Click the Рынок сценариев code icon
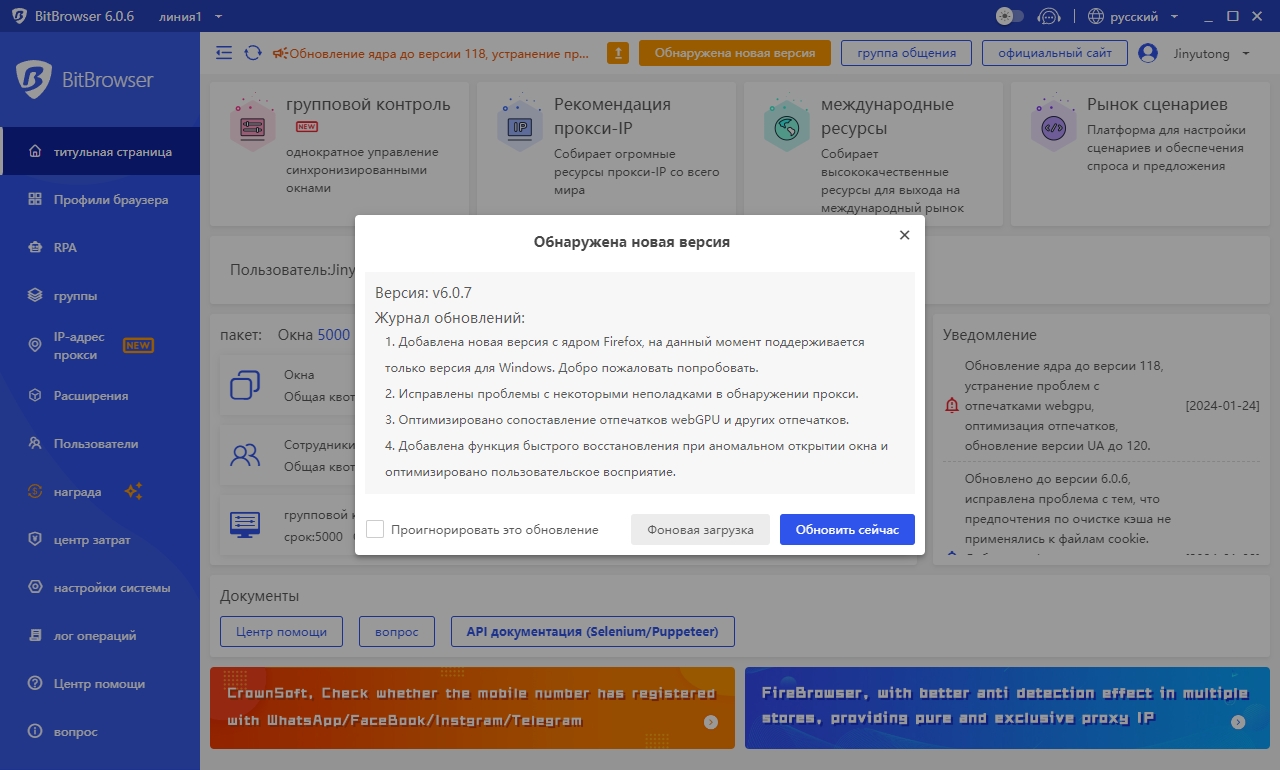 (1053, 124)
